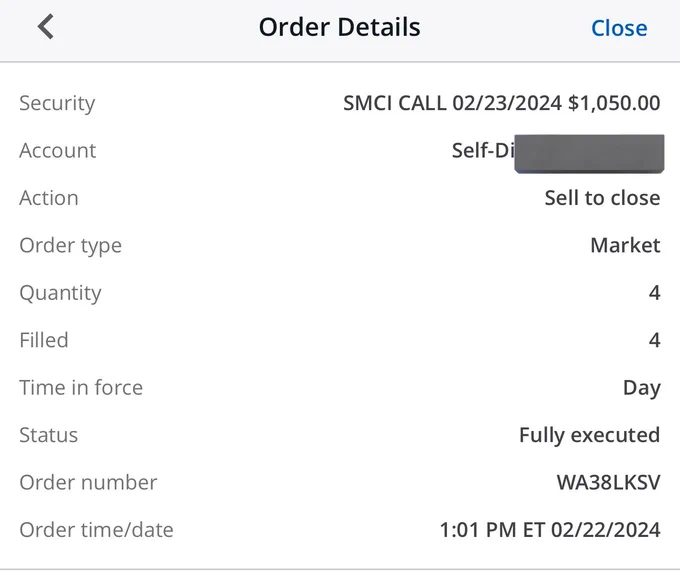
Task: Go back using the left chevron icon
Action: [x=46, y=26]
